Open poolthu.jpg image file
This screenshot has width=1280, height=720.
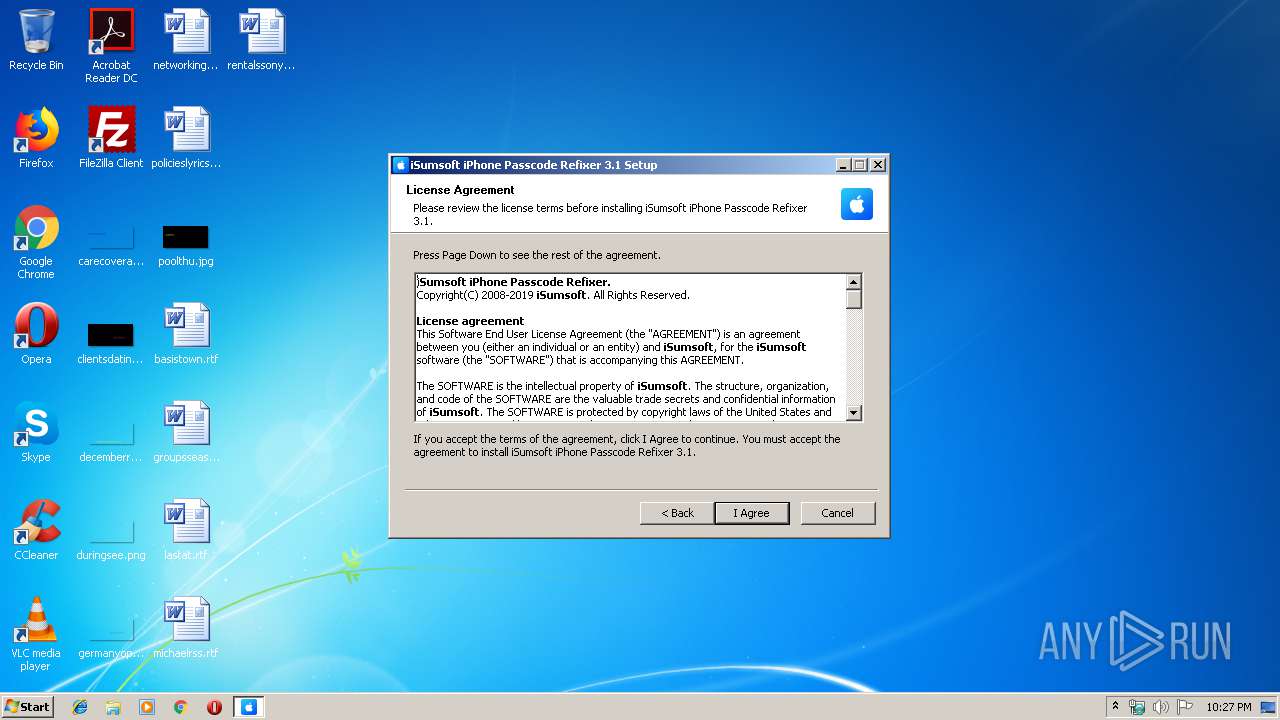point(186,245)
